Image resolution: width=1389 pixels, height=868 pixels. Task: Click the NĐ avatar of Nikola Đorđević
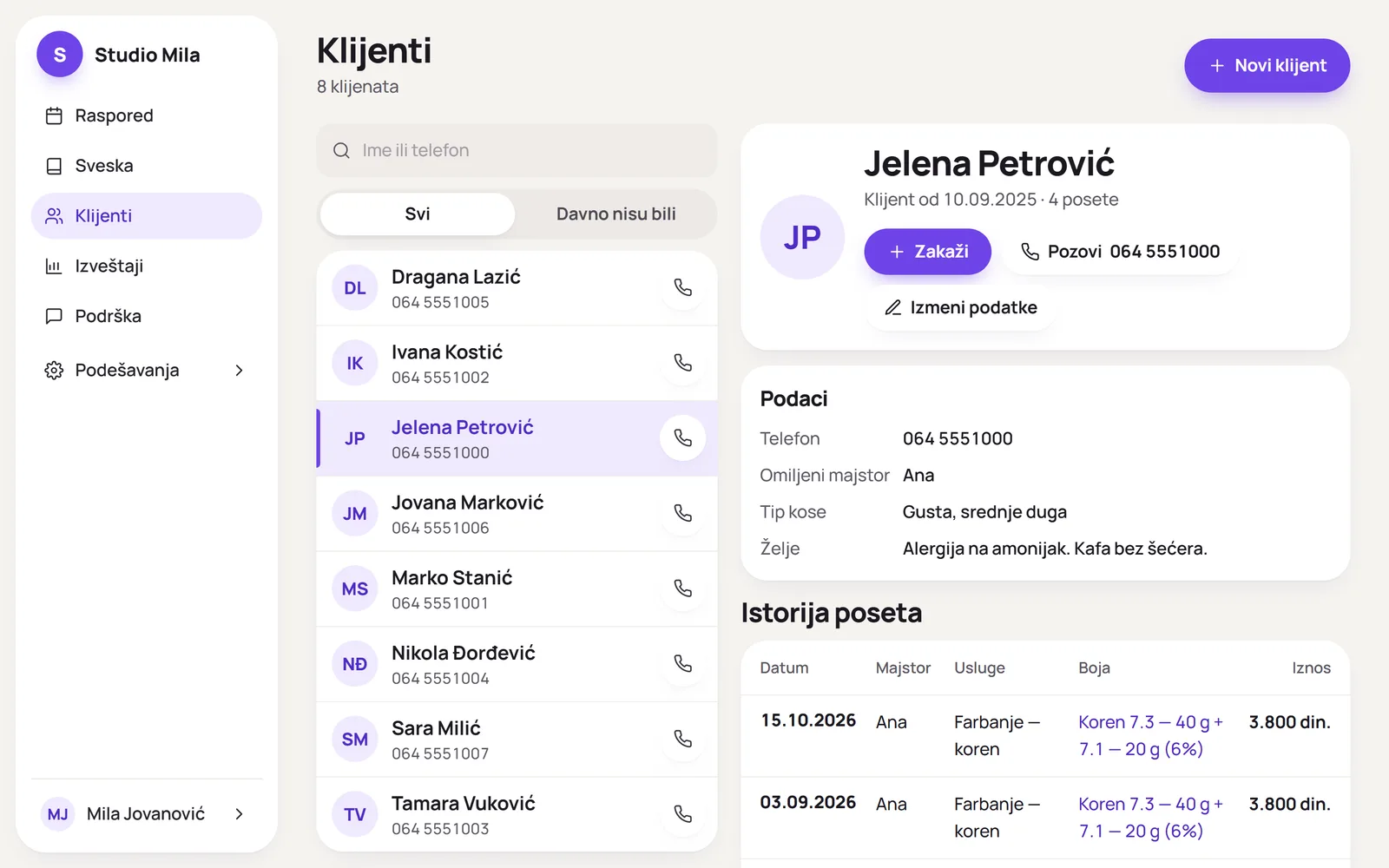355,664
